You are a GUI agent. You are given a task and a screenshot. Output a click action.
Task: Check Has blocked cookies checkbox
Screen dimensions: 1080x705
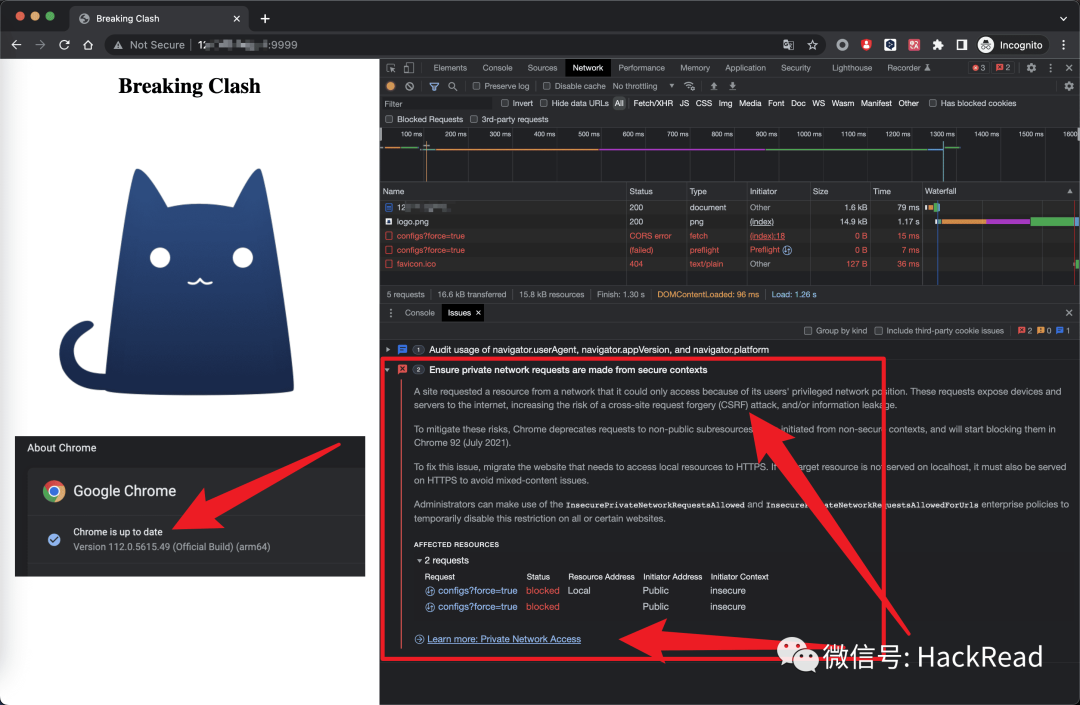pyautogui.click(x=933, y=103)
